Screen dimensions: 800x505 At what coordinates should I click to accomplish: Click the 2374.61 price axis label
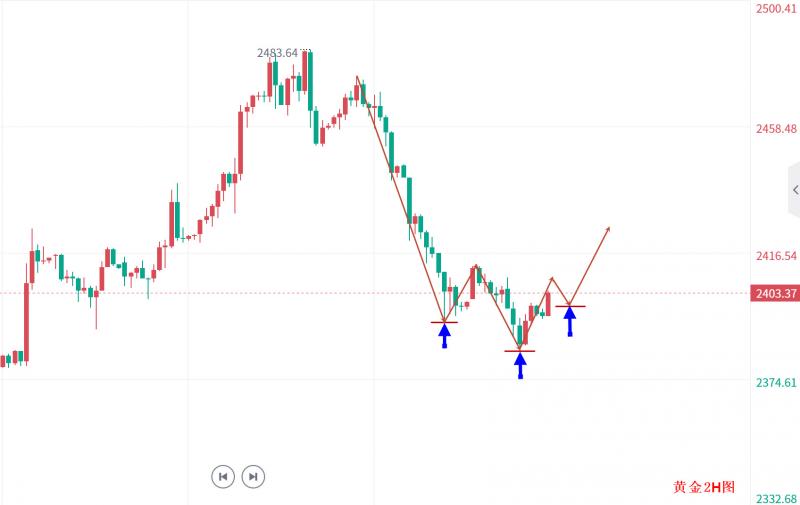tap(775, 382)
